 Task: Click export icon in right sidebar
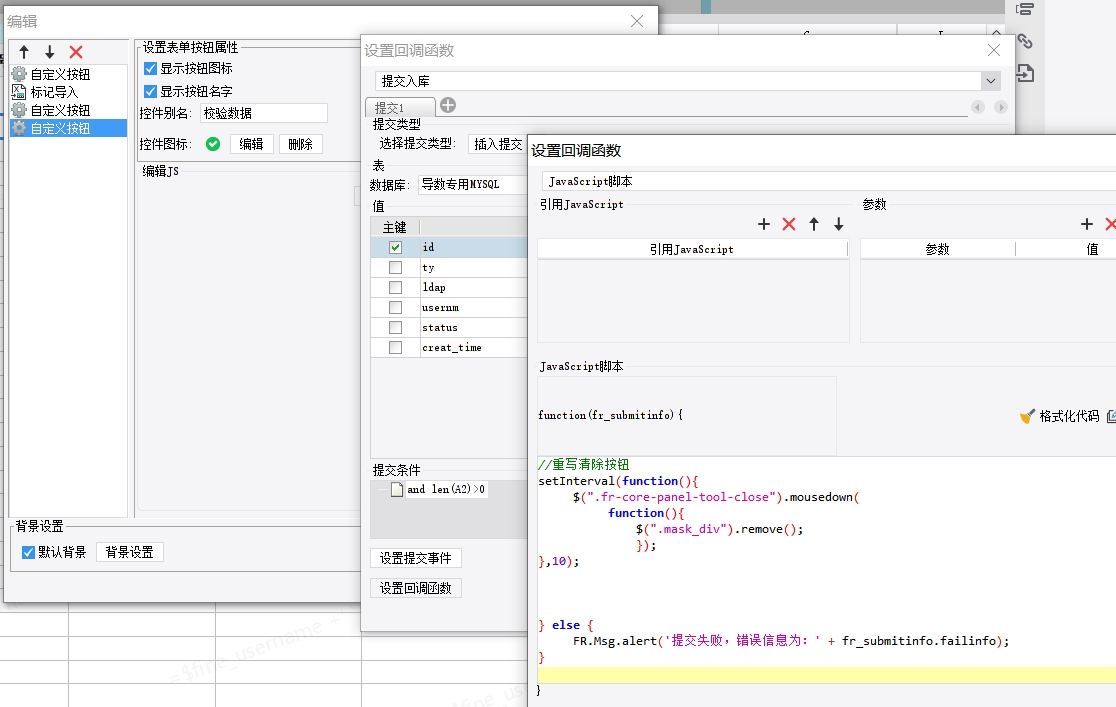(x=1025, y=73)
